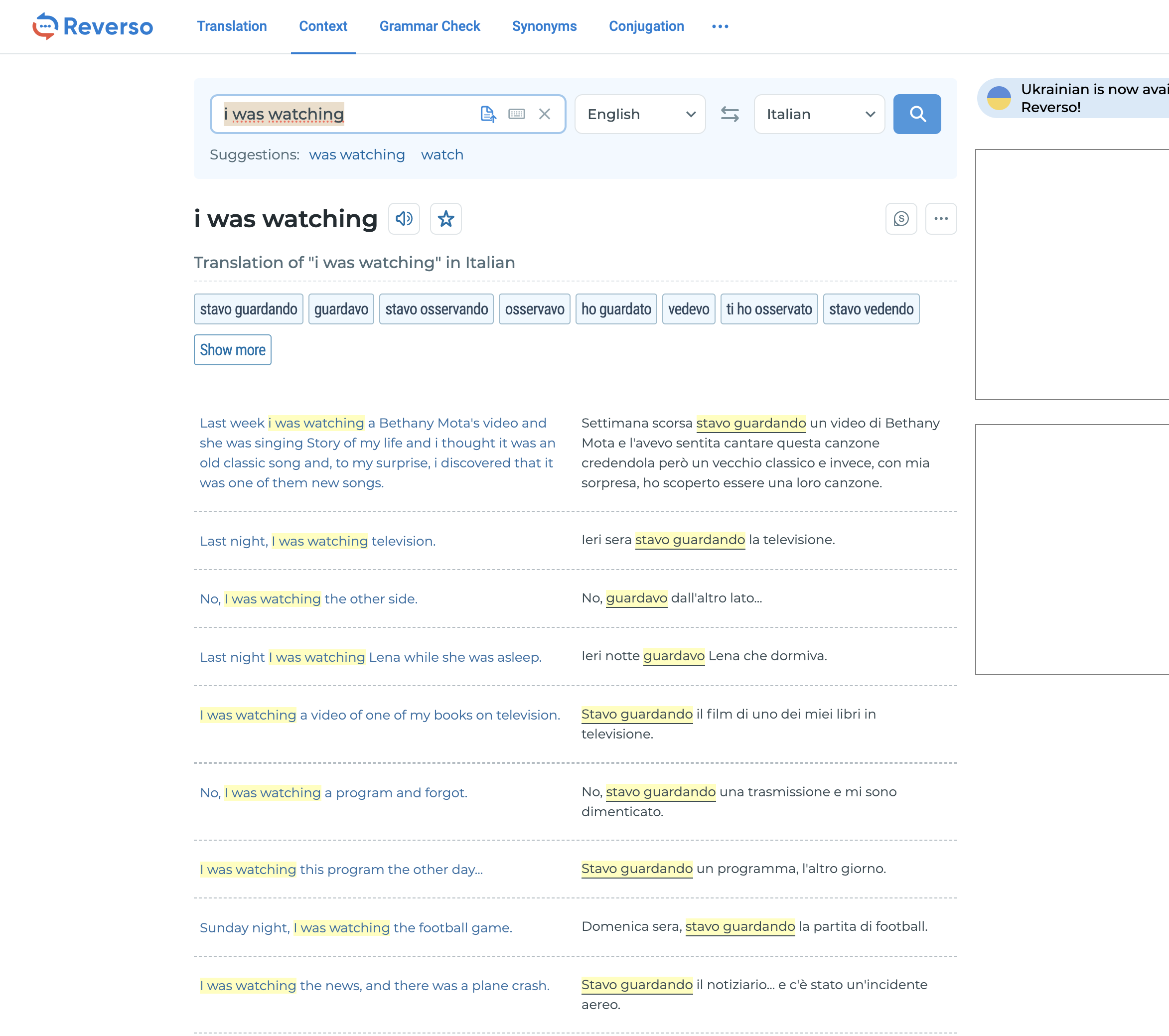Toggle the favorite star for this phrase

[x=445, y=219]
